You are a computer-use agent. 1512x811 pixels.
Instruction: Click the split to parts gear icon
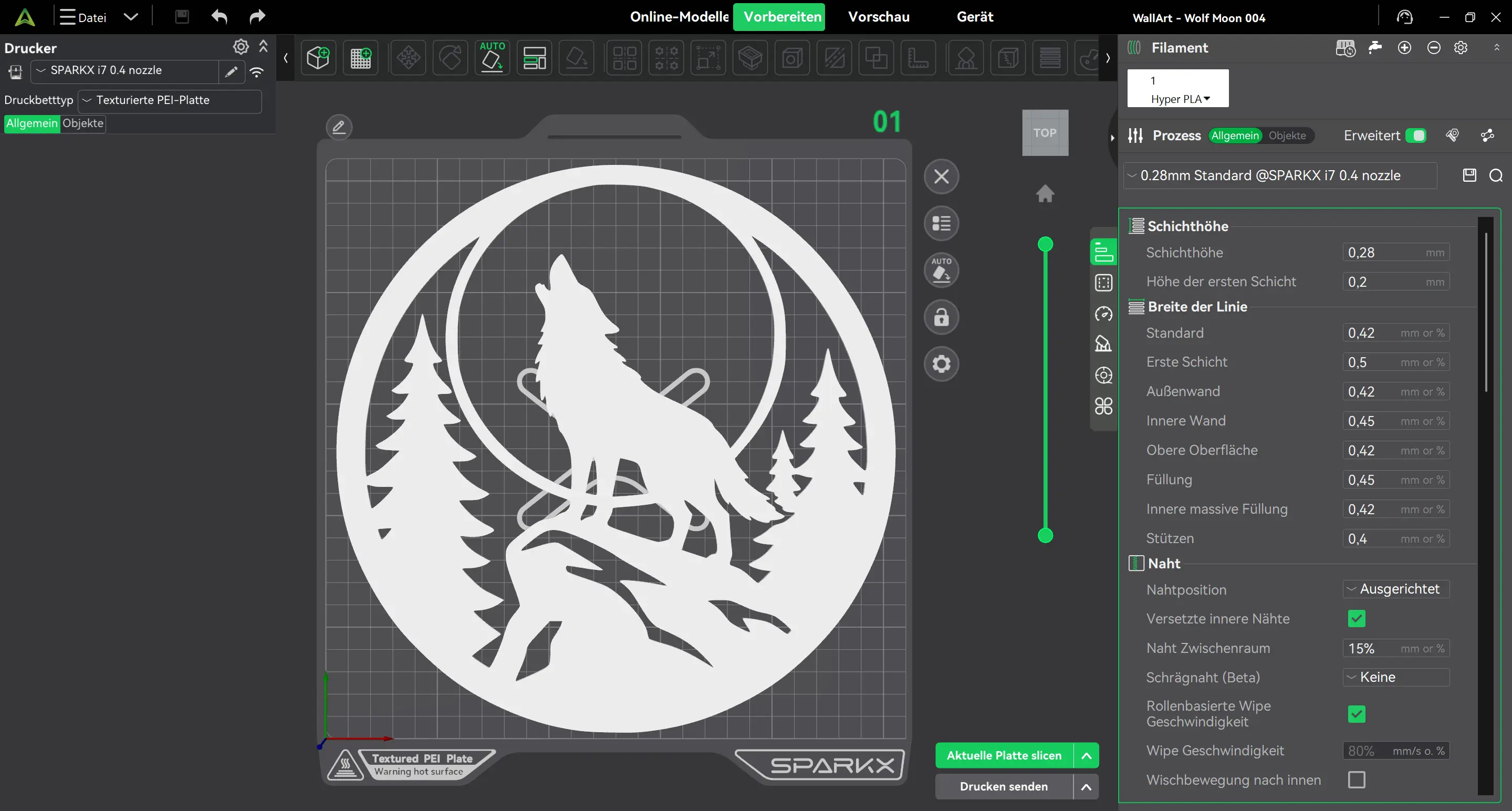point(666,57)
